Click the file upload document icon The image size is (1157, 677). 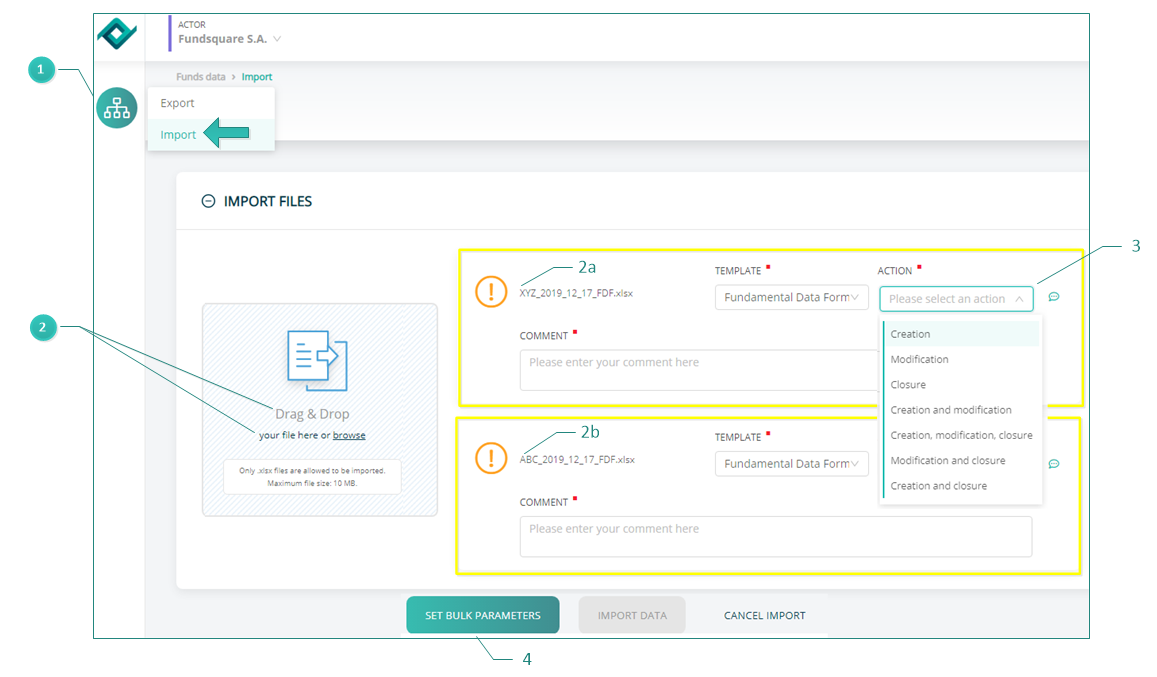317,360
